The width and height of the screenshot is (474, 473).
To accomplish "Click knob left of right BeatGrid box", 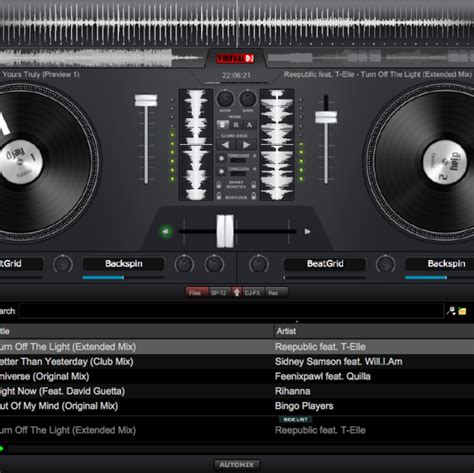I will tap(259, 264).
